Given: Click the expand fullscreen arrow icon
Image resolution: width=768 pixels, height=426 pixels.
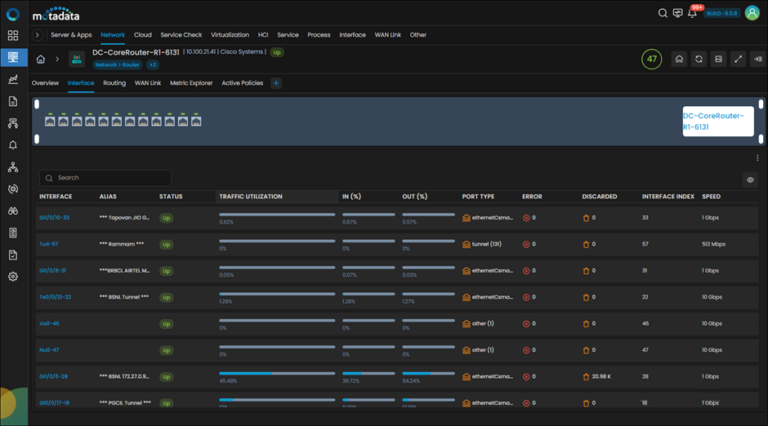Looking at the screenshot, I should point(738,59).
